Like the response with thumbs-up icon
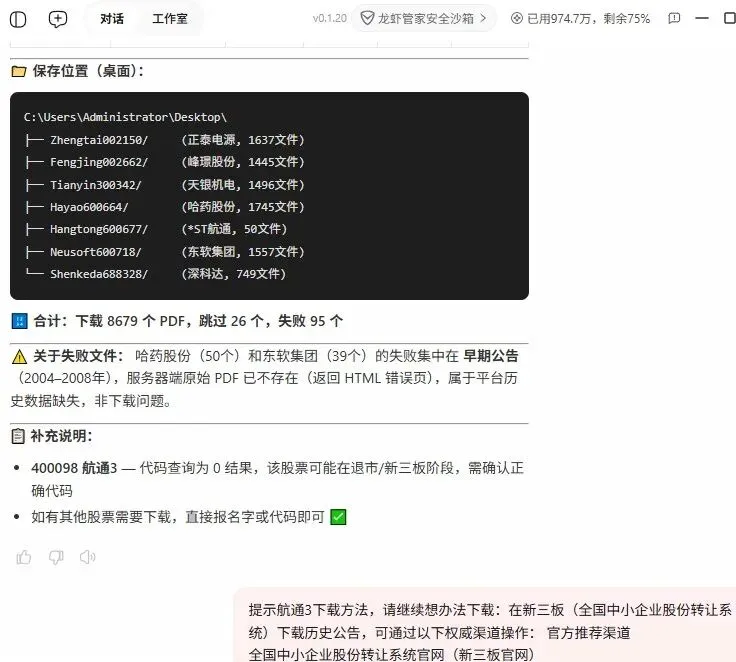Image resolution: width=736 pixels, height=662 pixels. [24, 557]
